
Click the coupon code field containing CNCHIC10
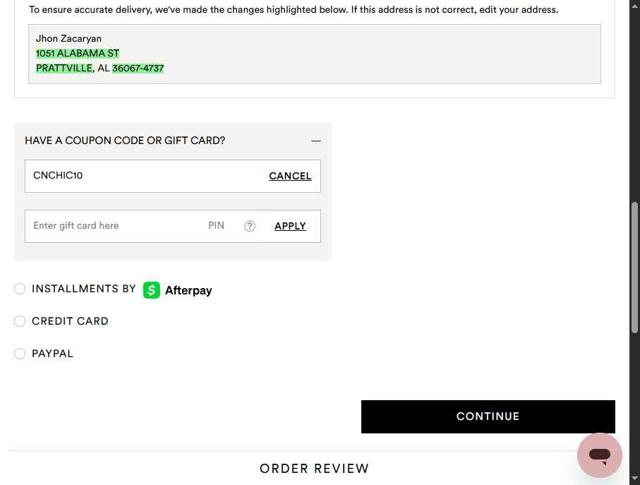(140, 176)
